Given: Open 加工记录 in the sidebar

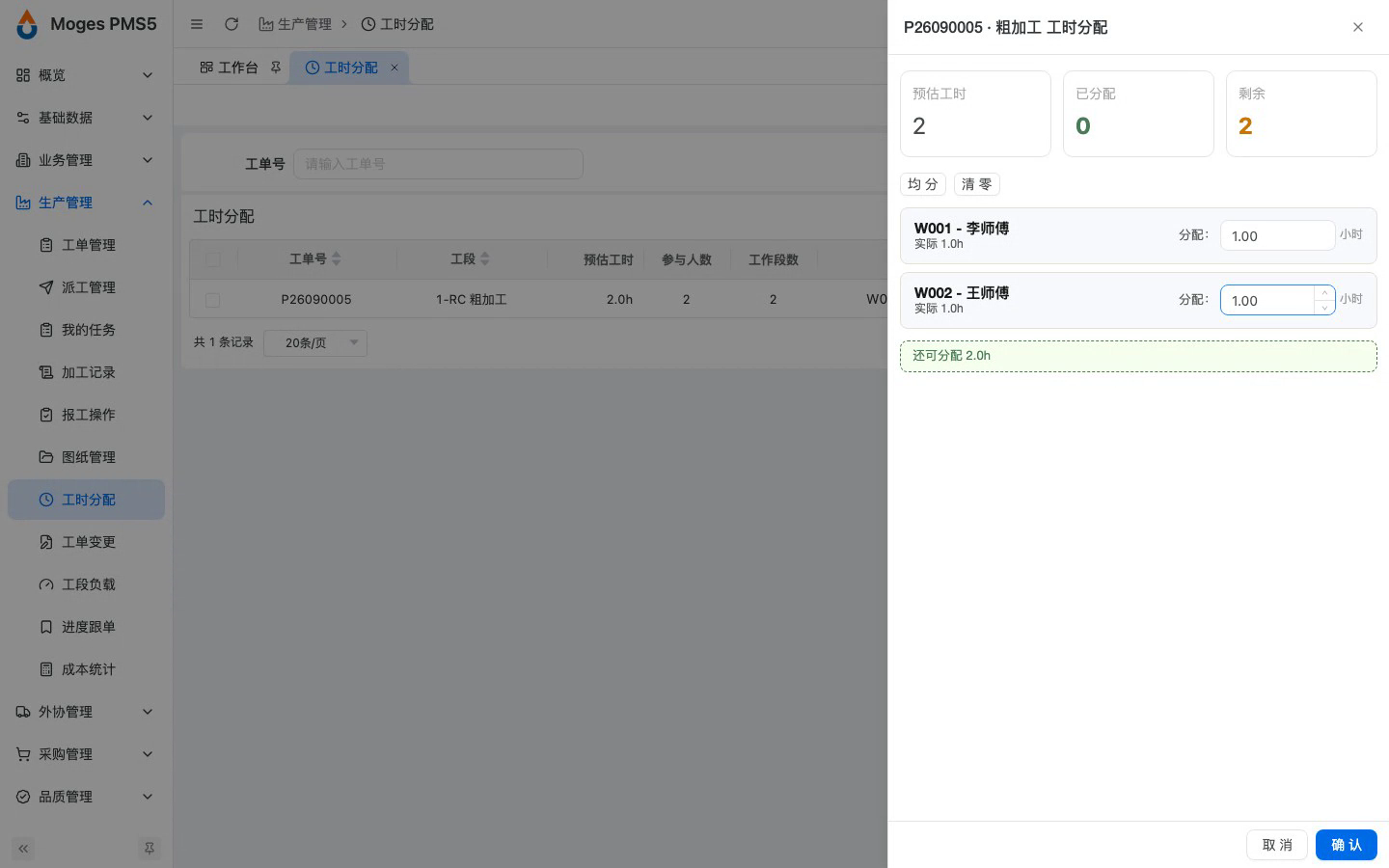Looking at the screenshot, I should pyautogui.click(x=87, y=372).
